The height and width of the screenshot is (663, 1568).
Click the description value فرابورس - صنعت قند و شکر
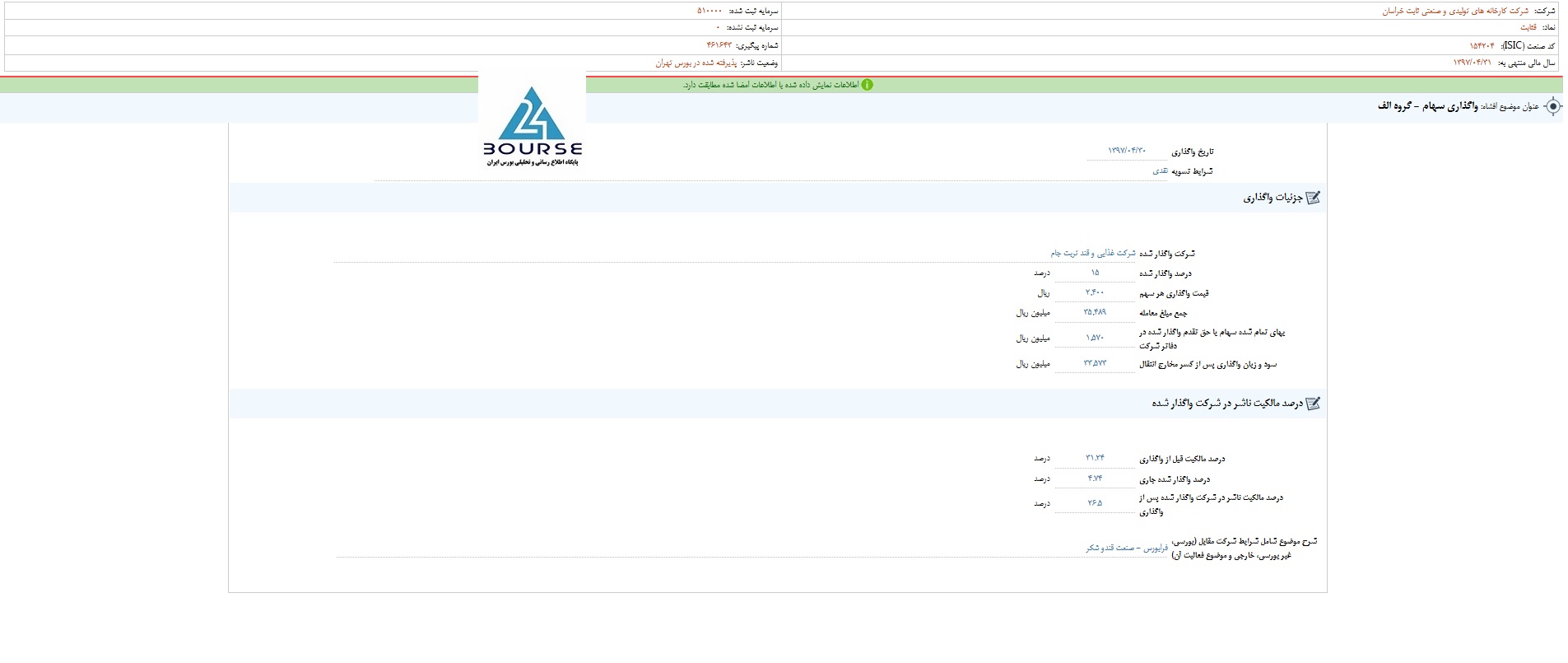[x=1127, y=548]
